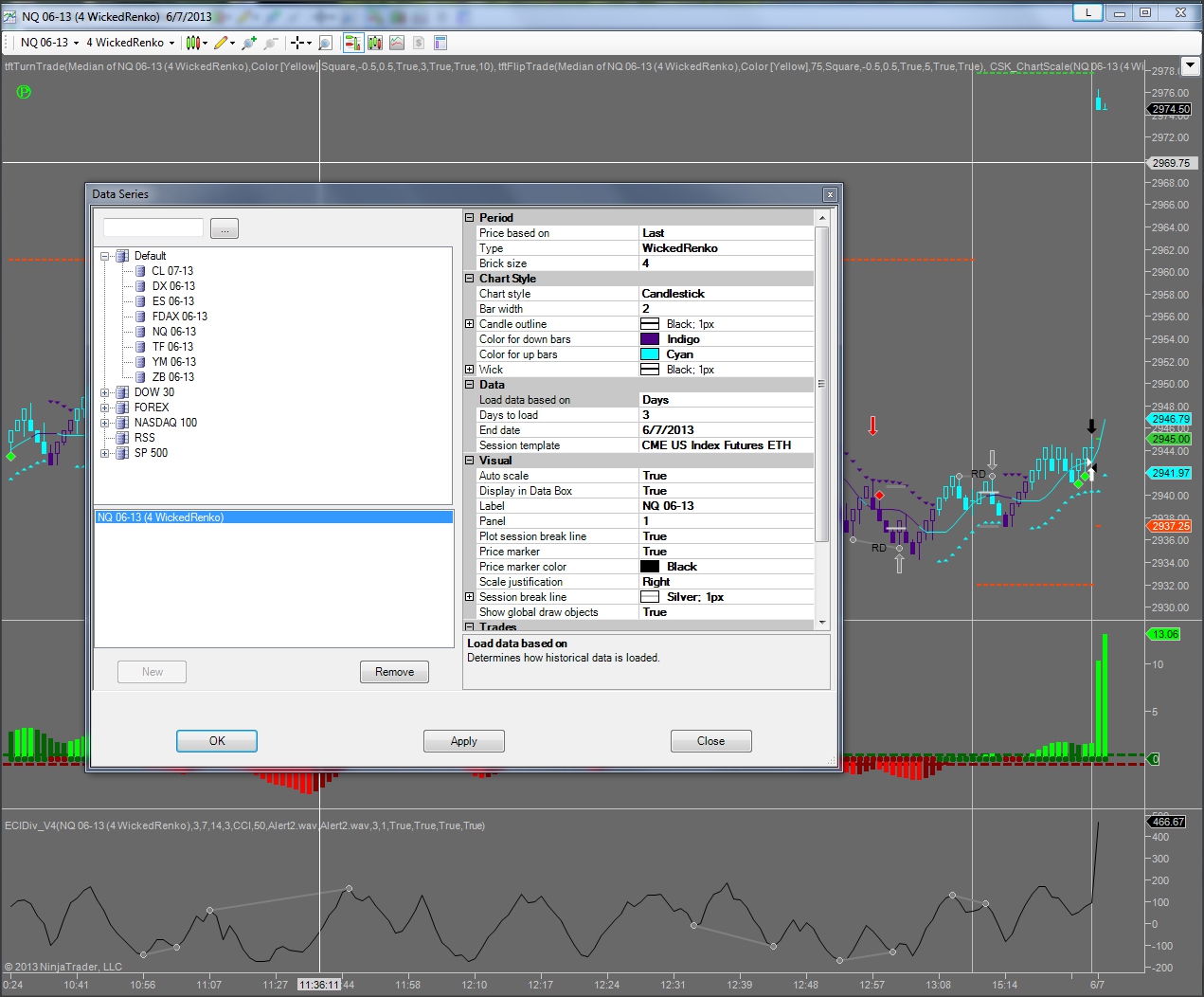The height and width of the screenshot is (997, 1204).
Task: Open the crosshair cursor tool
Action: (x=297, y=43)
